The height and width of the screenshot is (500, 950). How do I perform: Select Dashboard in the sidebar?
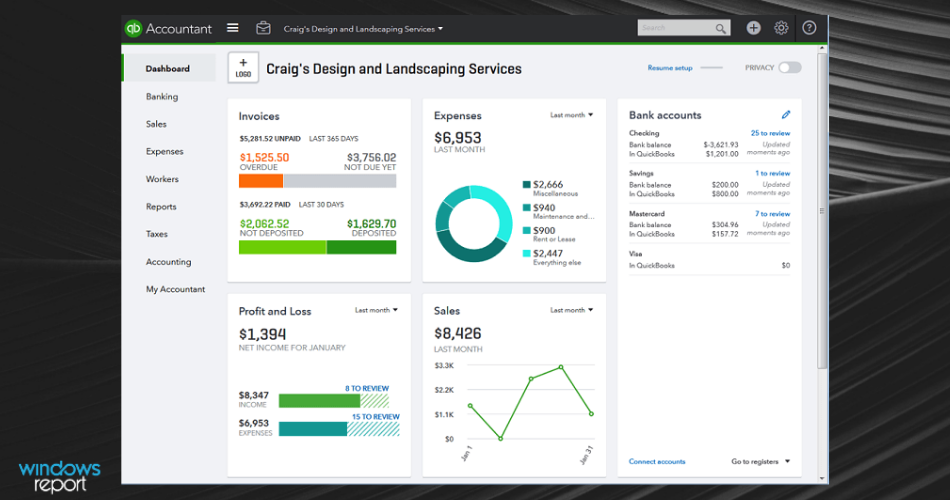click(168, 68)
